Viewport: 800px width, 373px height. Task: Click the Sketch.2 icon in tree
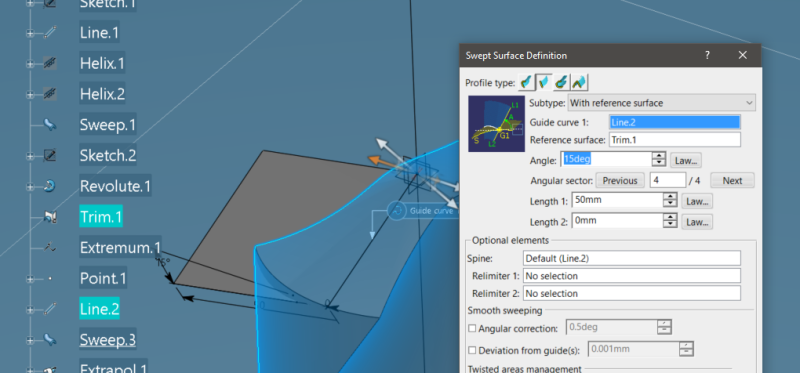point(49,156)
